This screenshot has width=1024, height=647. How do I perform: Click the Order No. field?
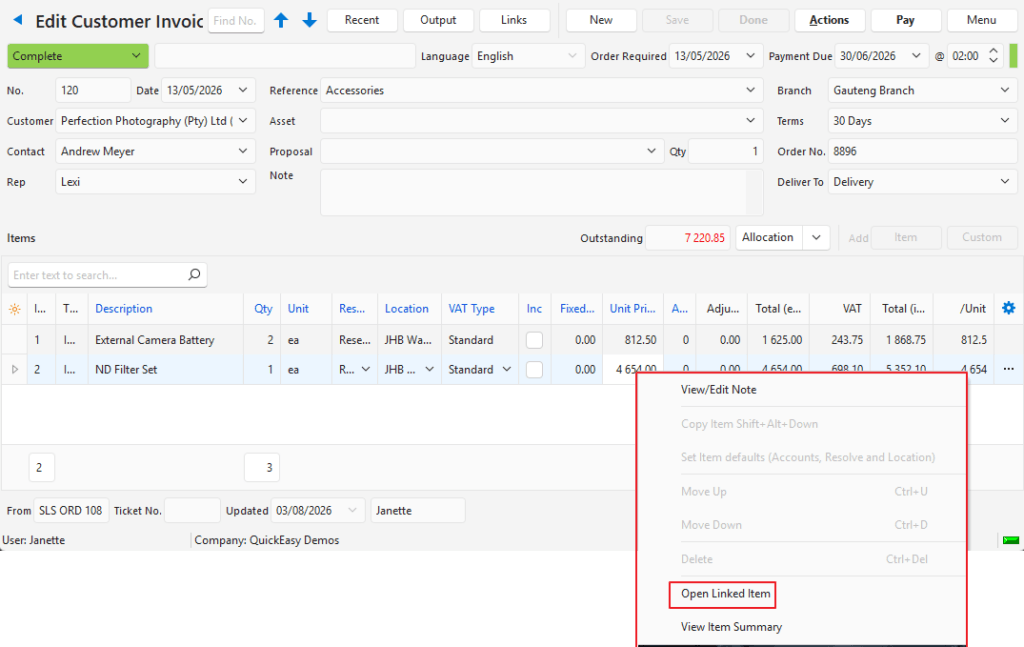pos(922,151)
